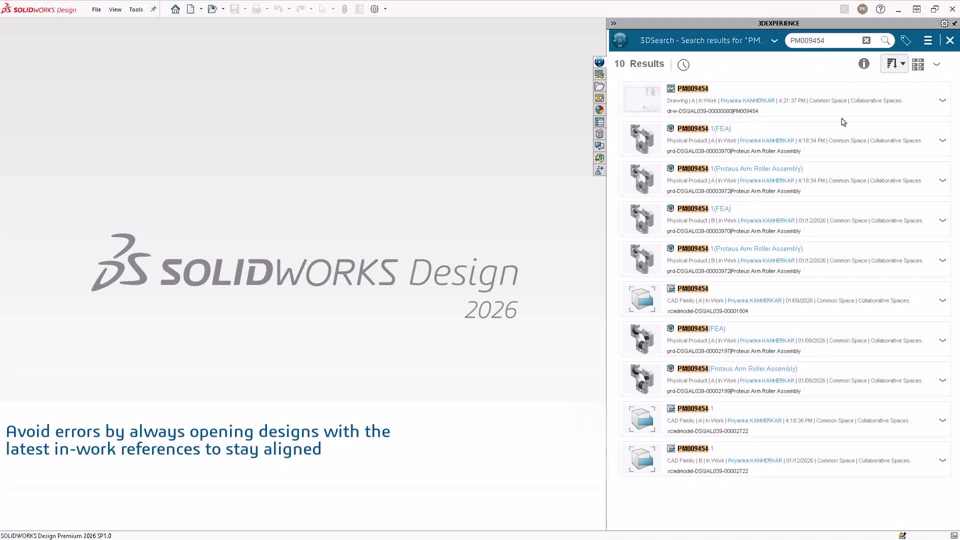Open the Forum chat bubbles tab

click(599, 146)
